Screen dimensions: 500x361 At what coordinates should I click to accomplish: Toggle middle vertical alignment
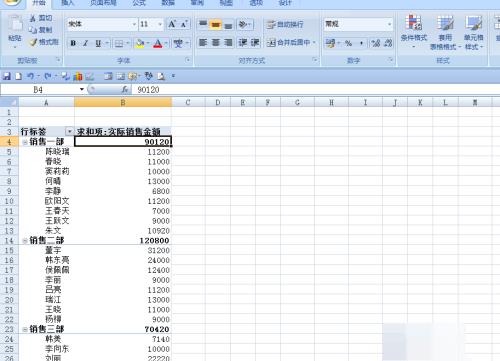[x=216, y=24]
